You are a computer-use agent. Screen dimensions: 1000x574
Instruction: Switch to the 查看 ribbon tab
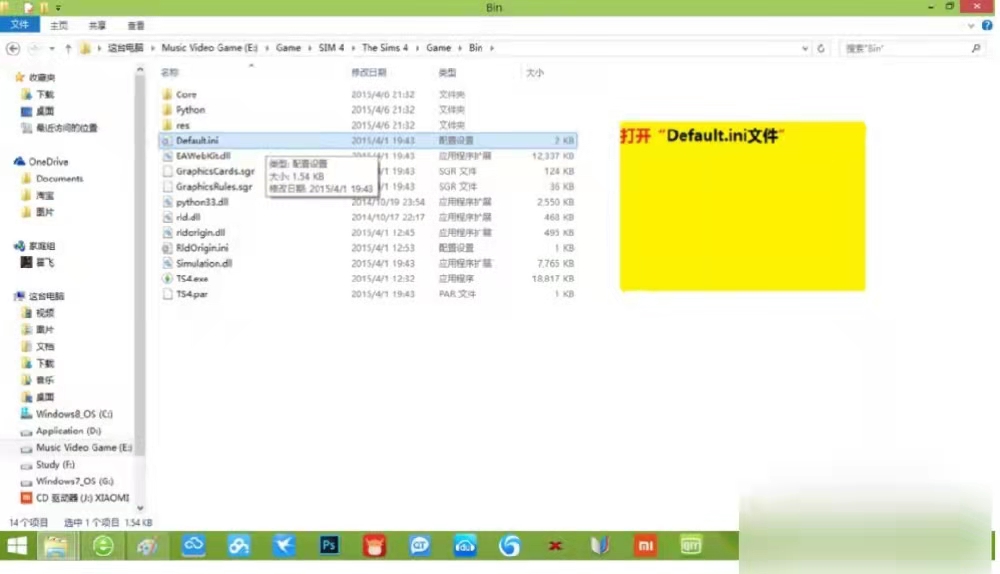pos(136,25)
